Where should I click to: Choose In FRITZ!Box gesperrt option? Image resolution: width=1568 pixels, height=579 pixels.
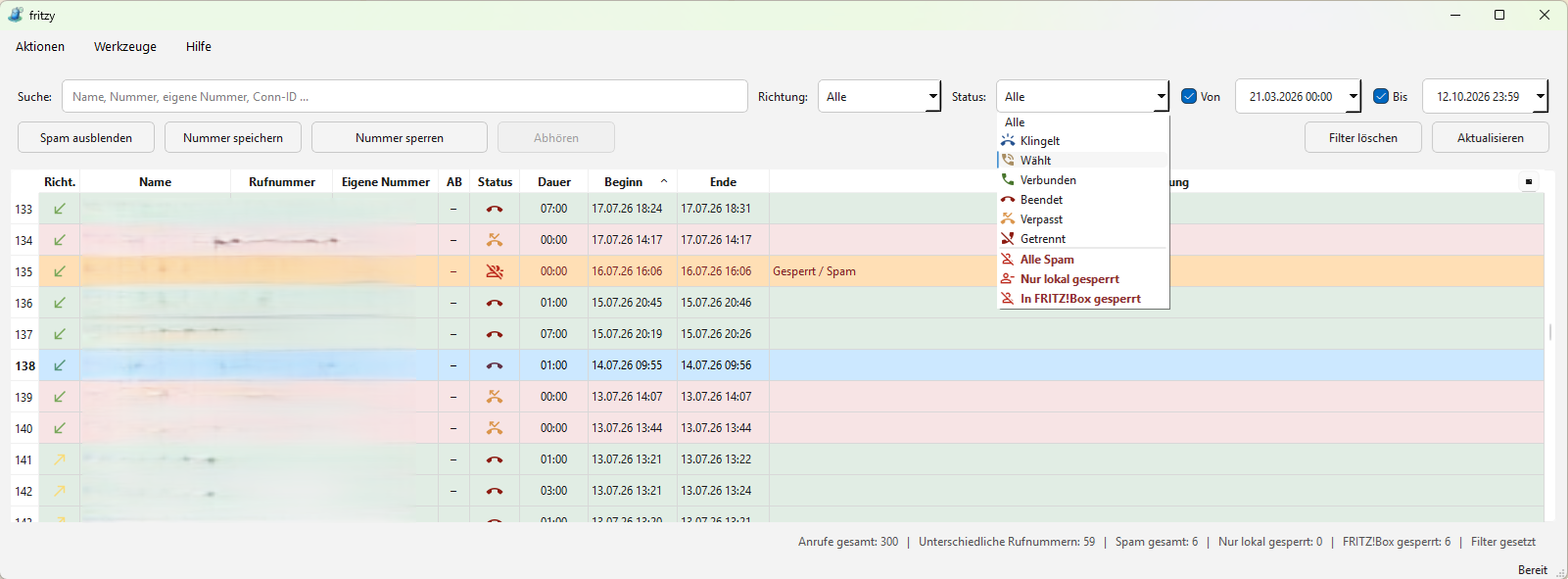coord(1082,299)
